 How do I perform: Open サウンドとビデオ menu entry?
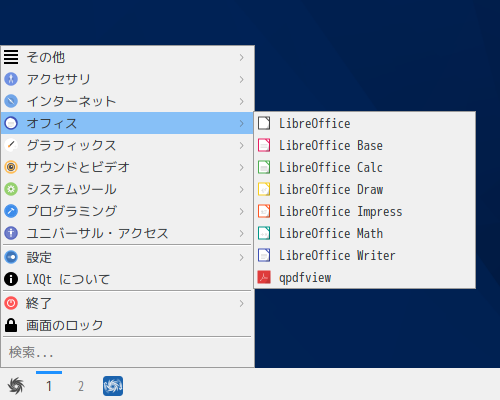click(127, 167)
